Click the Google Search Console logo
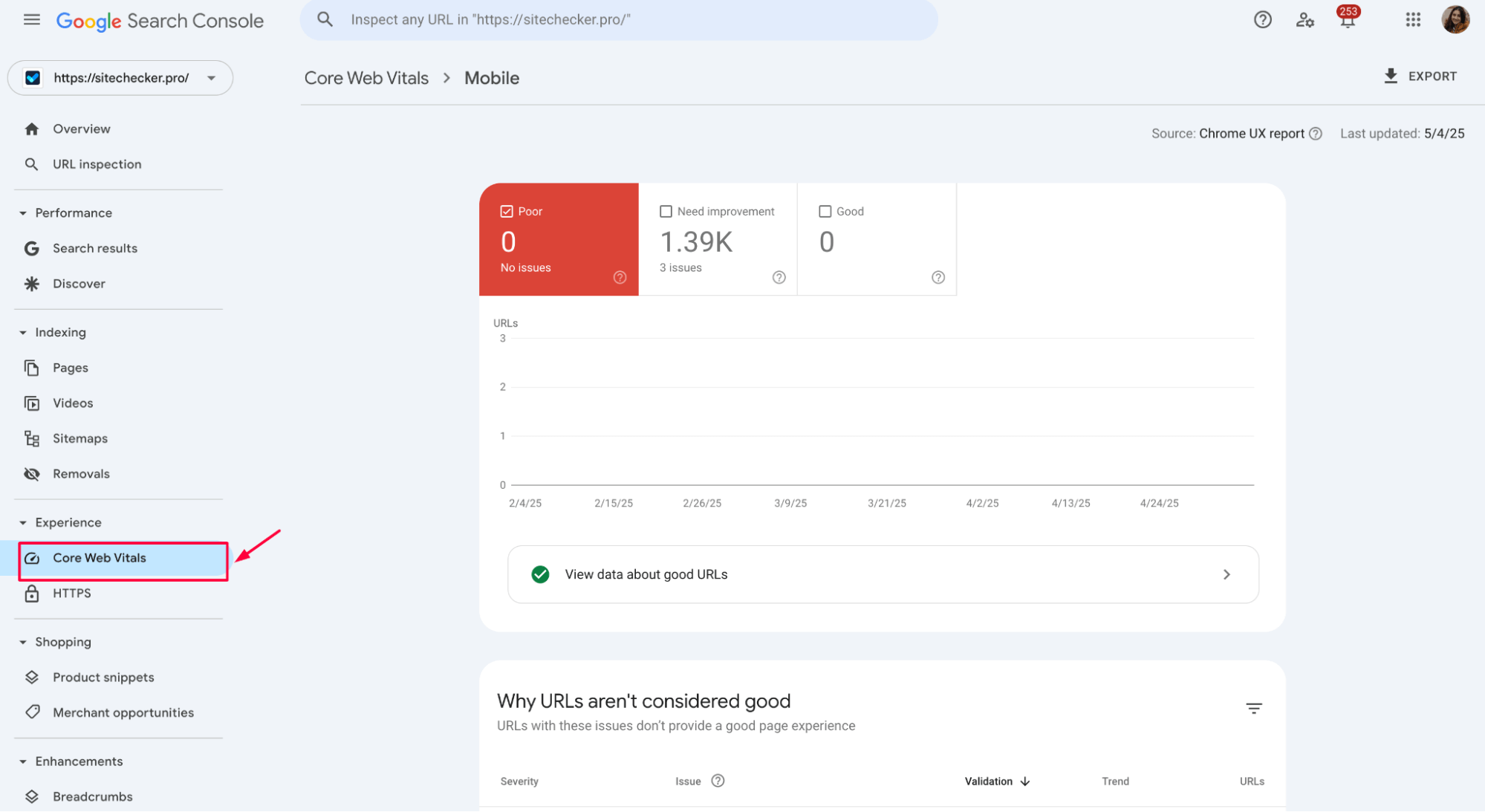Viewport: 1485px width, 812px height. pyautogui.click(x=160, y=21)
